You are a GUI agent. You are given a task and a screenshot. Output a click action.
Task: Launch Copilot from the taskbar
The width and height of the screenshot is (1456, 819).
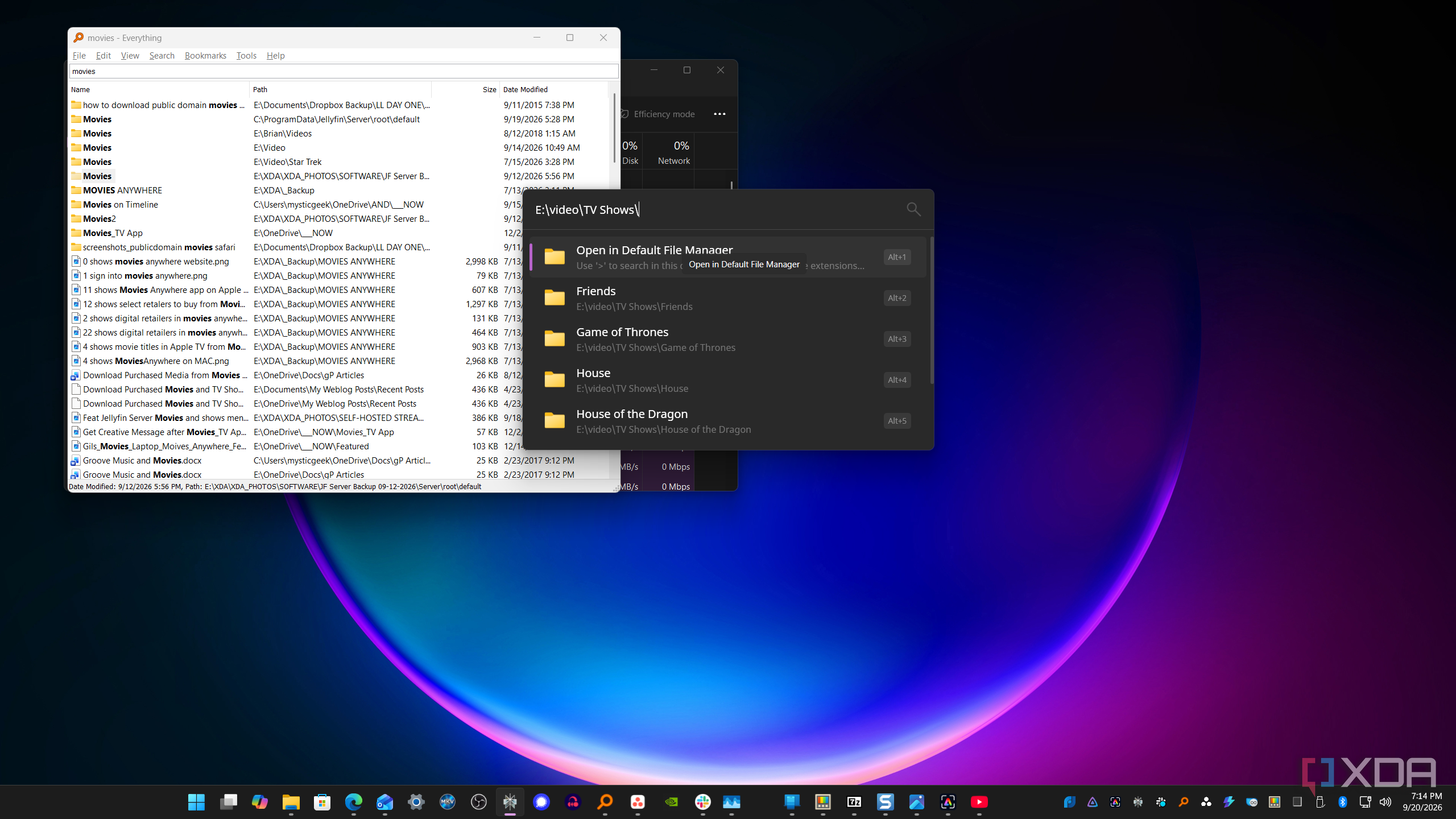(260, 802)
